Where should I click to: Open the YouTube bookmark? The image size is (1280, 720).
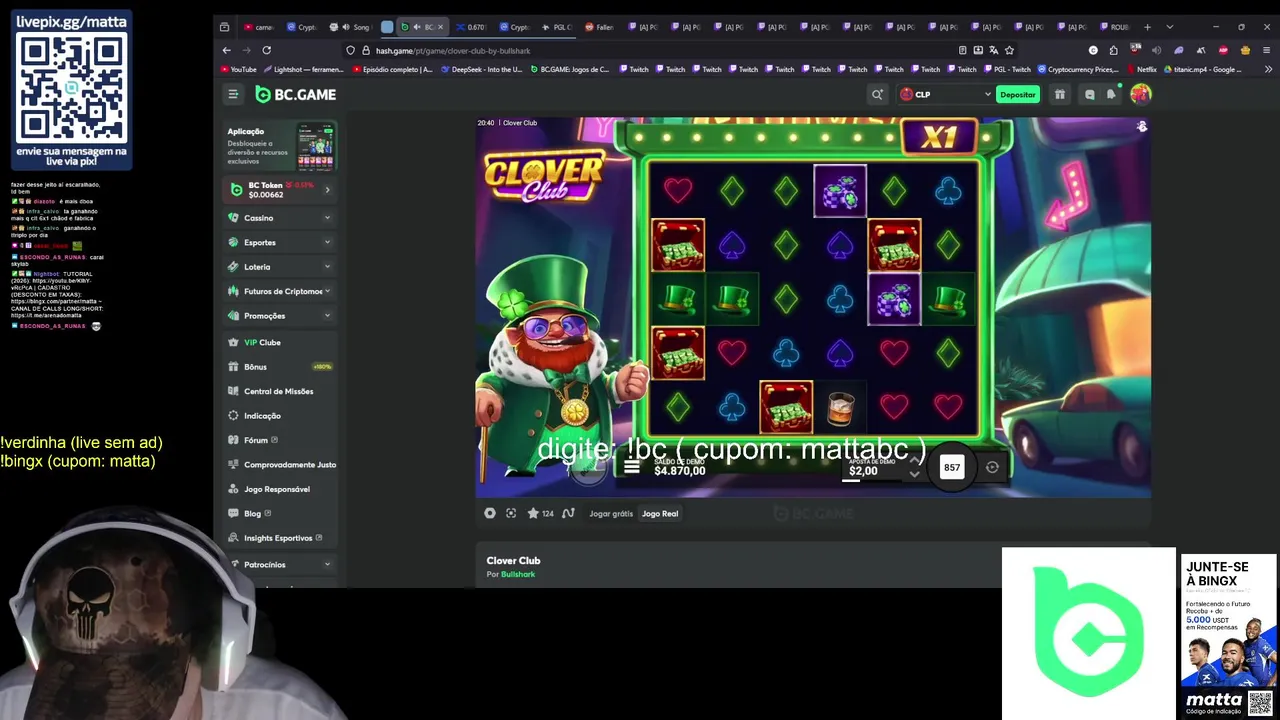pyautogui.click(x=239, y=70)
